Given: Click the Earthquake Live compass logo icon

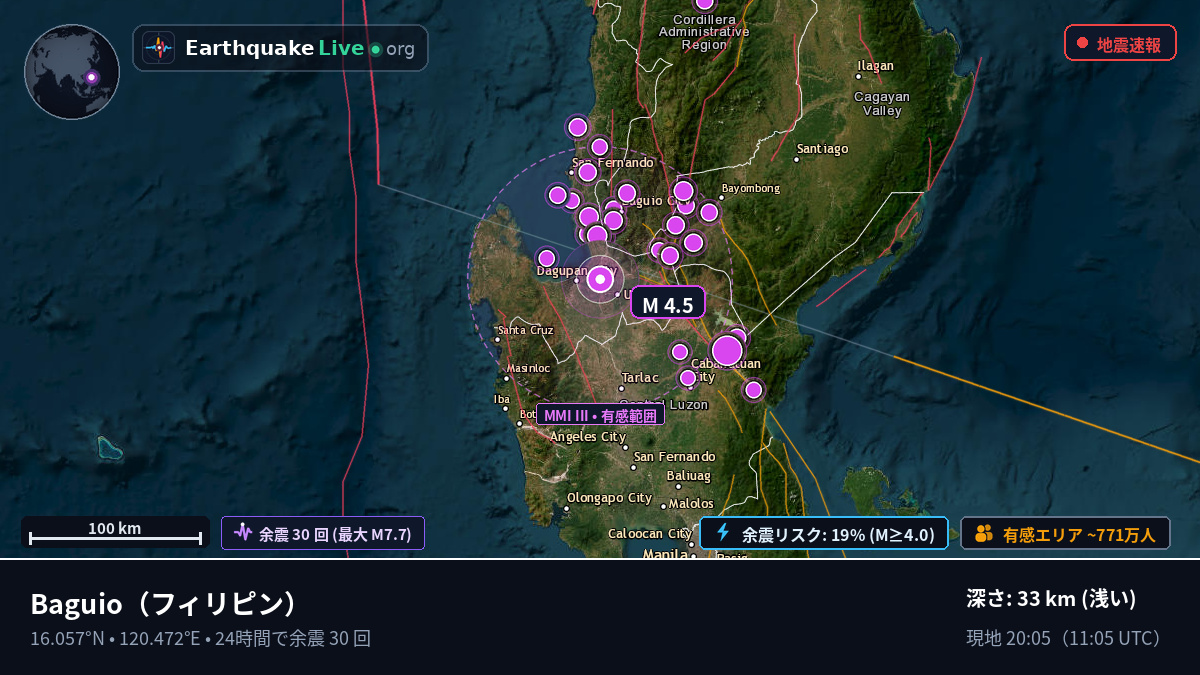Looking at the screenshot, I should [158, 48].
